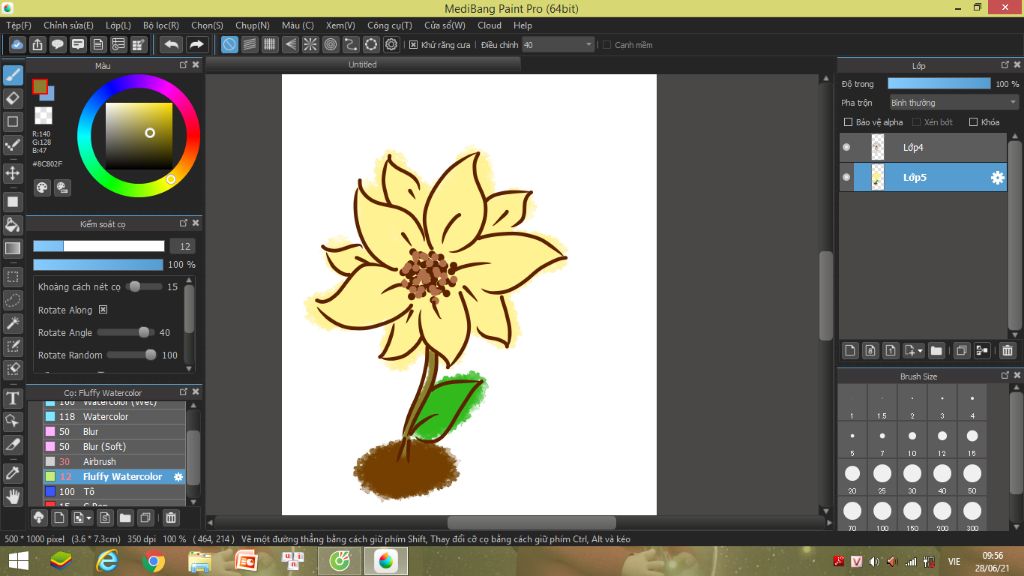Image resolution: width=1024 pixels, height=576 pixels.
Task: Select the Watercolor brush numbered 118
Action: pos(115,417)
